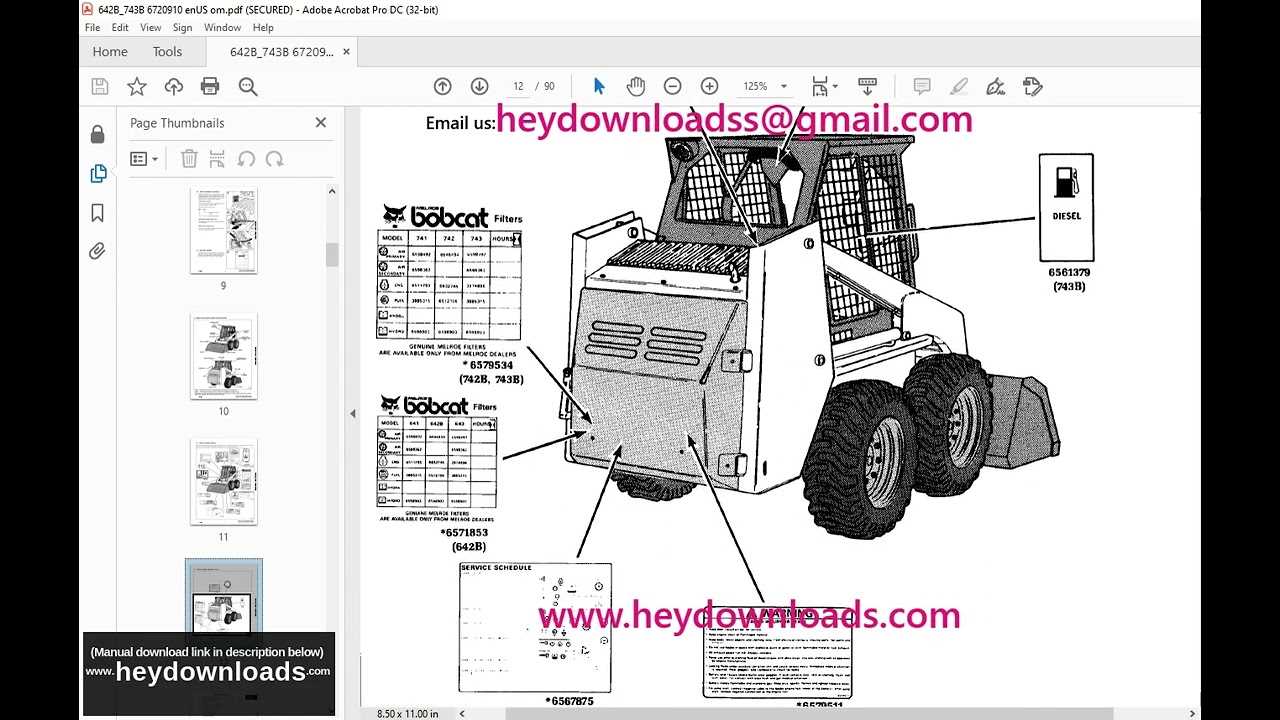Switch to the Tools tab

167,52
